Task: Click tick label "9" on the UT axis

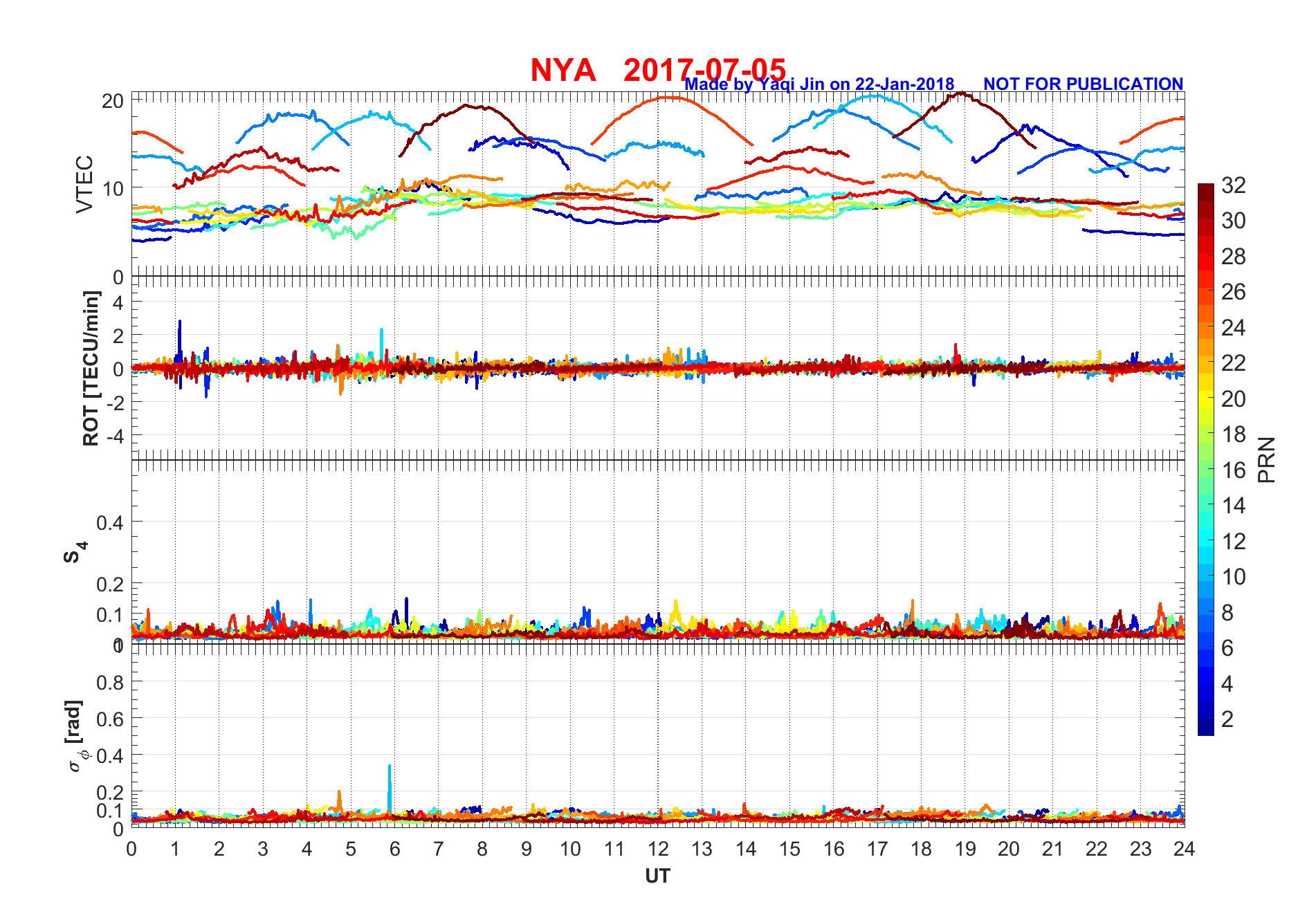Action: coord(527,849)
